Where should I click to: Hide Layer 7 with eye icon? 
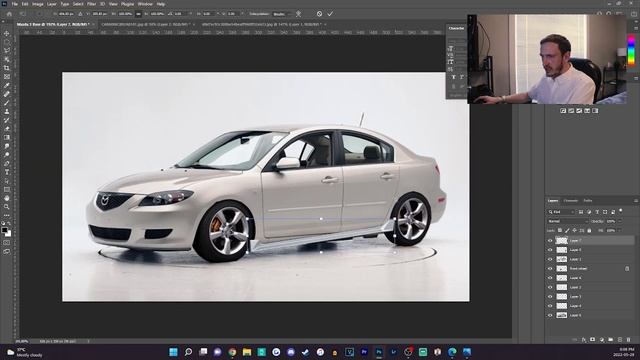(550, 241)
